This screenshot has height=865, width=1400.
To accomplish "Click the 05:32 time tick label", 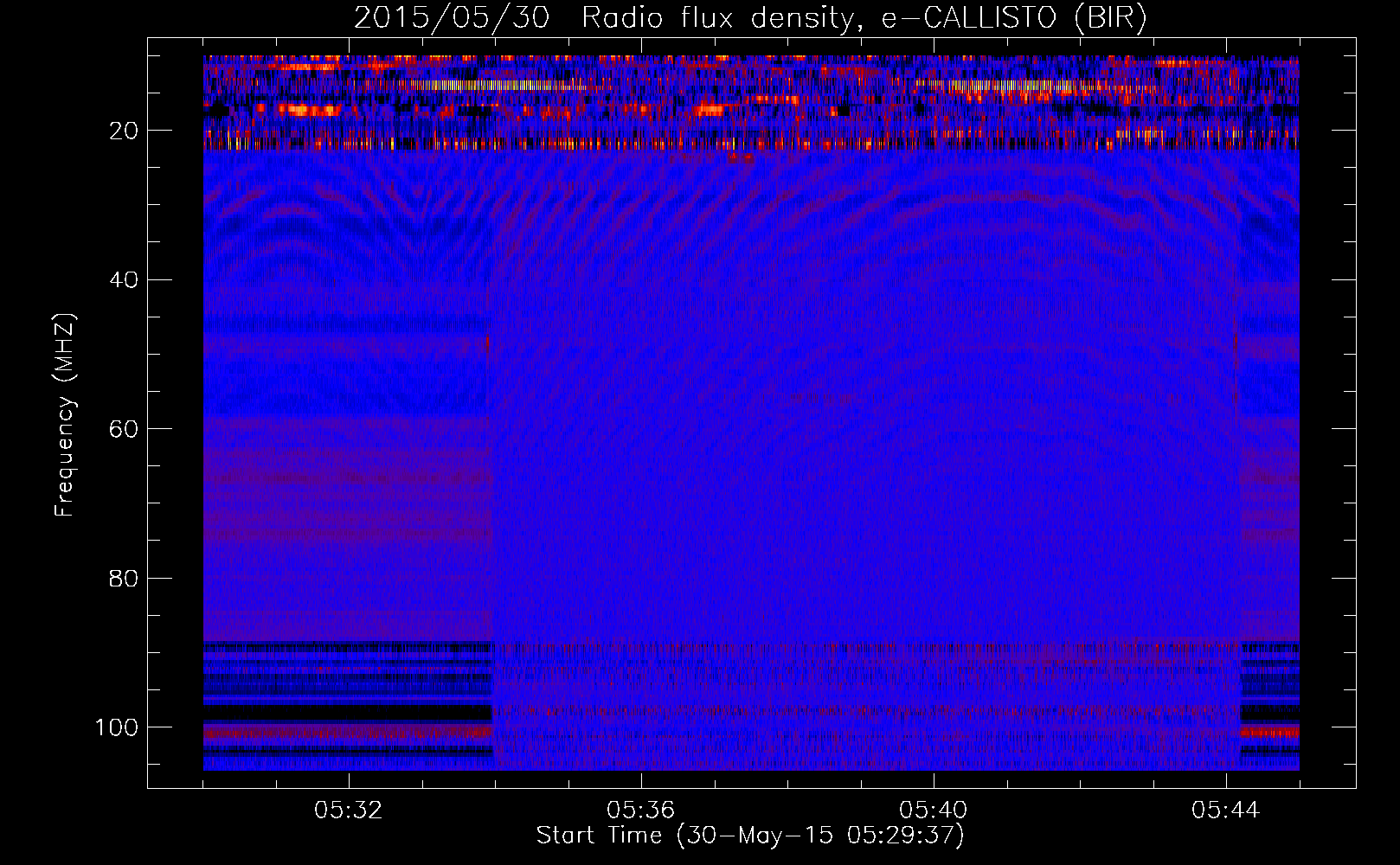I will coord(349,811).
